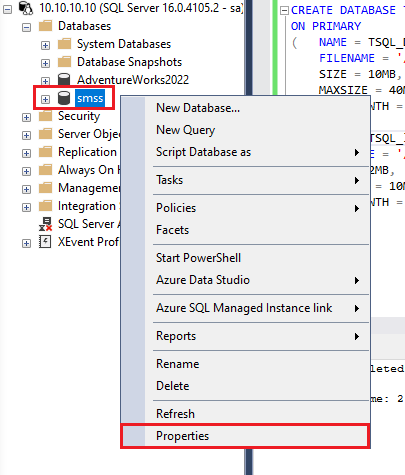Image resolution: width=405 pixels, height=475 pixels.
Task: Choose New Query in context menu
Action: [x=245, y=130]
